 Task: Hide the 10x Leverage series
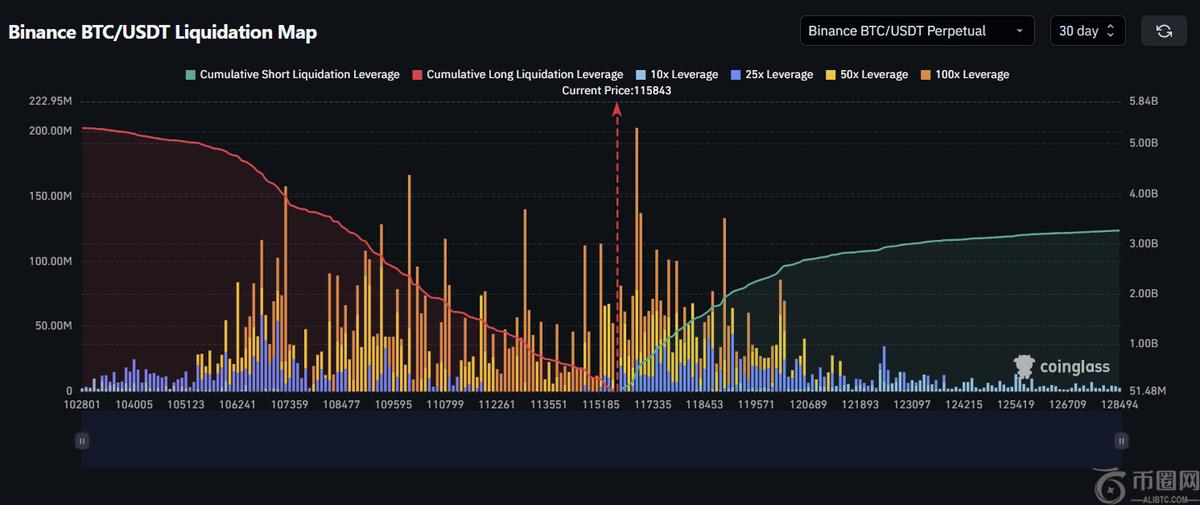(x=677, y=75)
